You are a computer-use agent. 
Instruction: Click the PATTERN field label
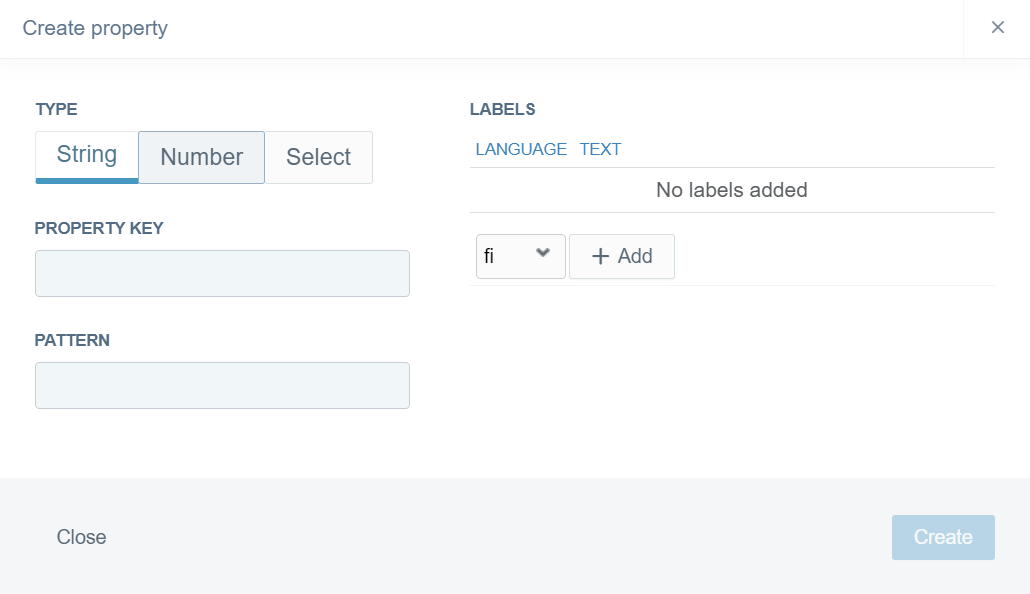click(72, 340)
